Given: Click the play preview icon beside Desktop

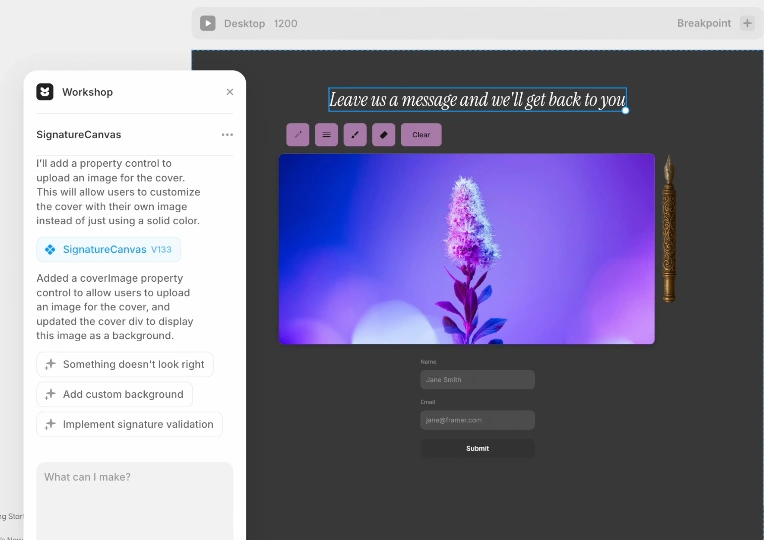Looking at the screenshot, I should click(x=208, y=23).
